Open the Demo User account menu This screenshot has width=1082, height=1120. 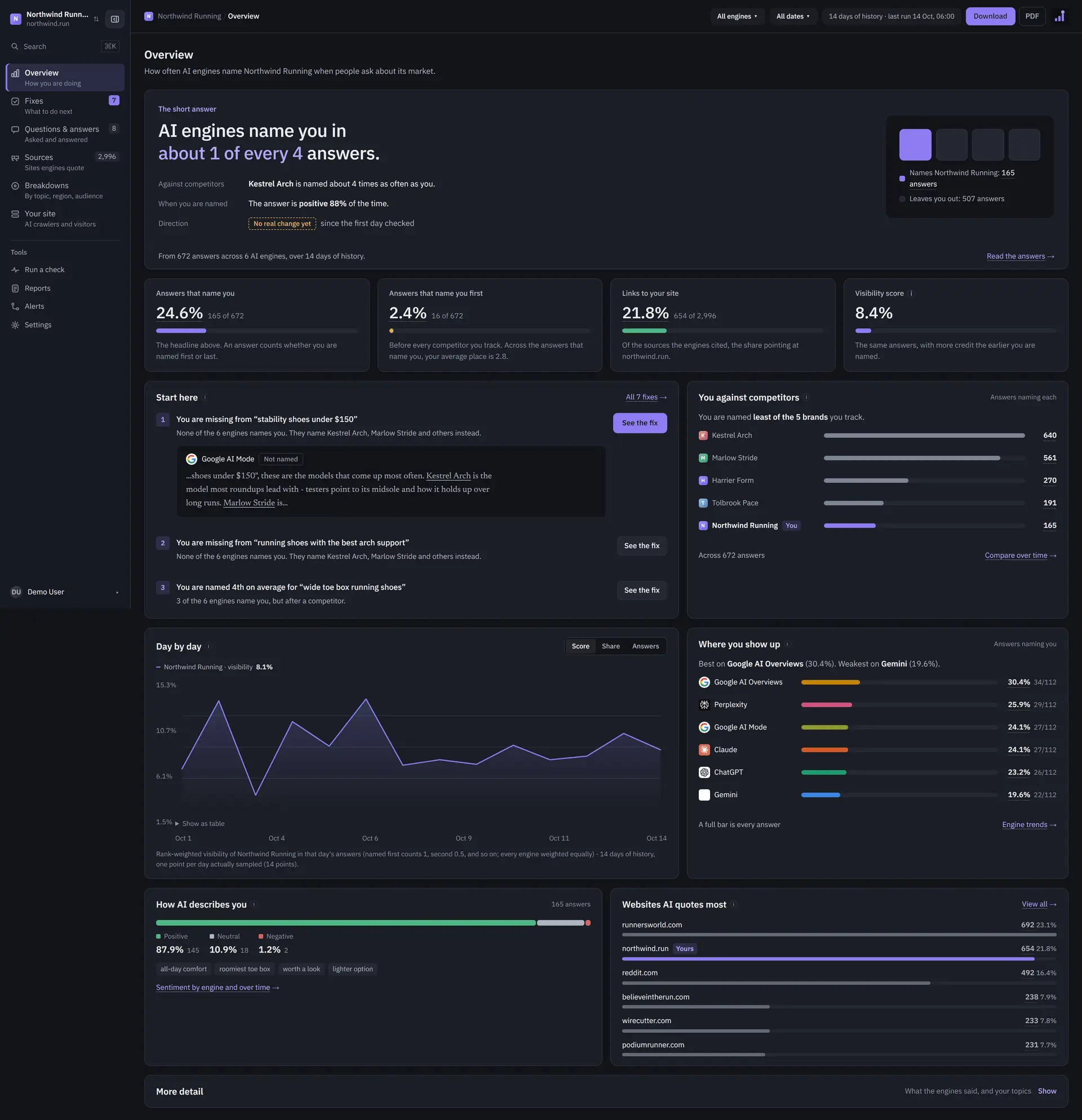65,592
